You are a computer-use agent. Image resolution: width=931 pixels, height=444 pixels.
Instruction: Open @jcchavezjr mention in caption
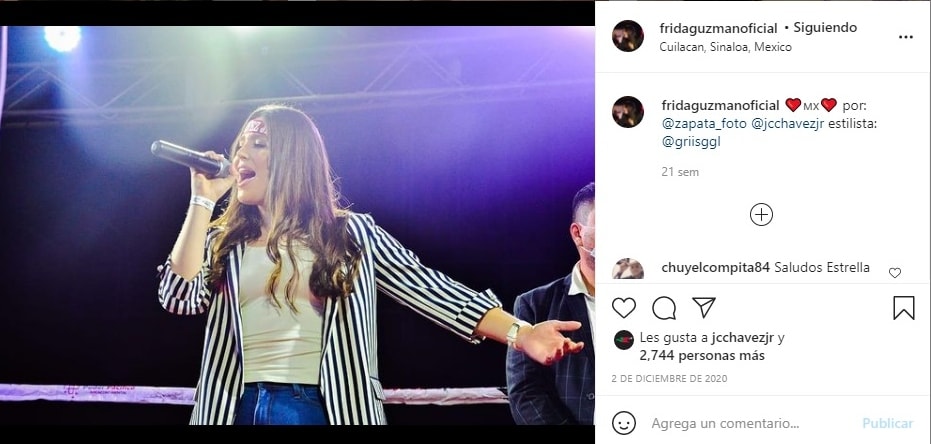[x=787, y=123]
